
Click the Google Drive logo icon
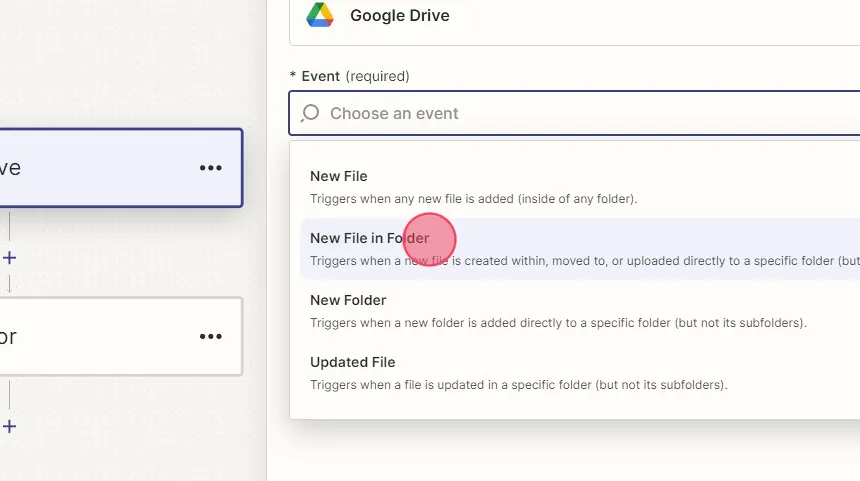[320, 15]
